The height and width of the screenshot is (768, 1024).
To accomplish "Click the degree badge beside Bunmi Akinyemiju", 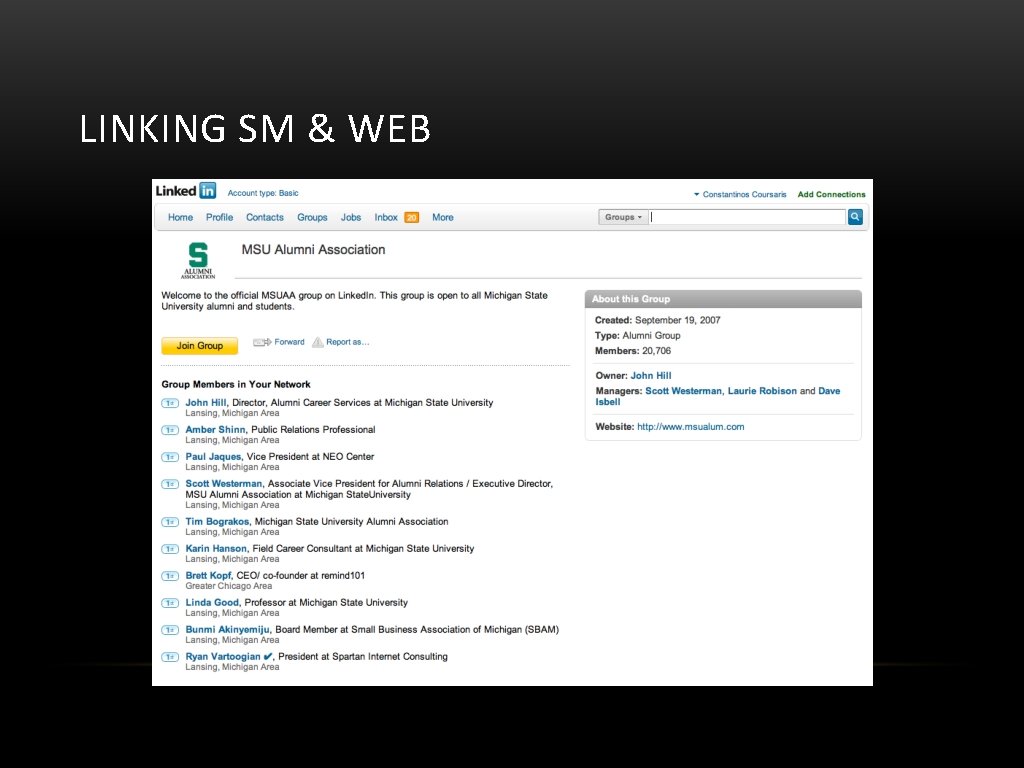I will point(170,630).
